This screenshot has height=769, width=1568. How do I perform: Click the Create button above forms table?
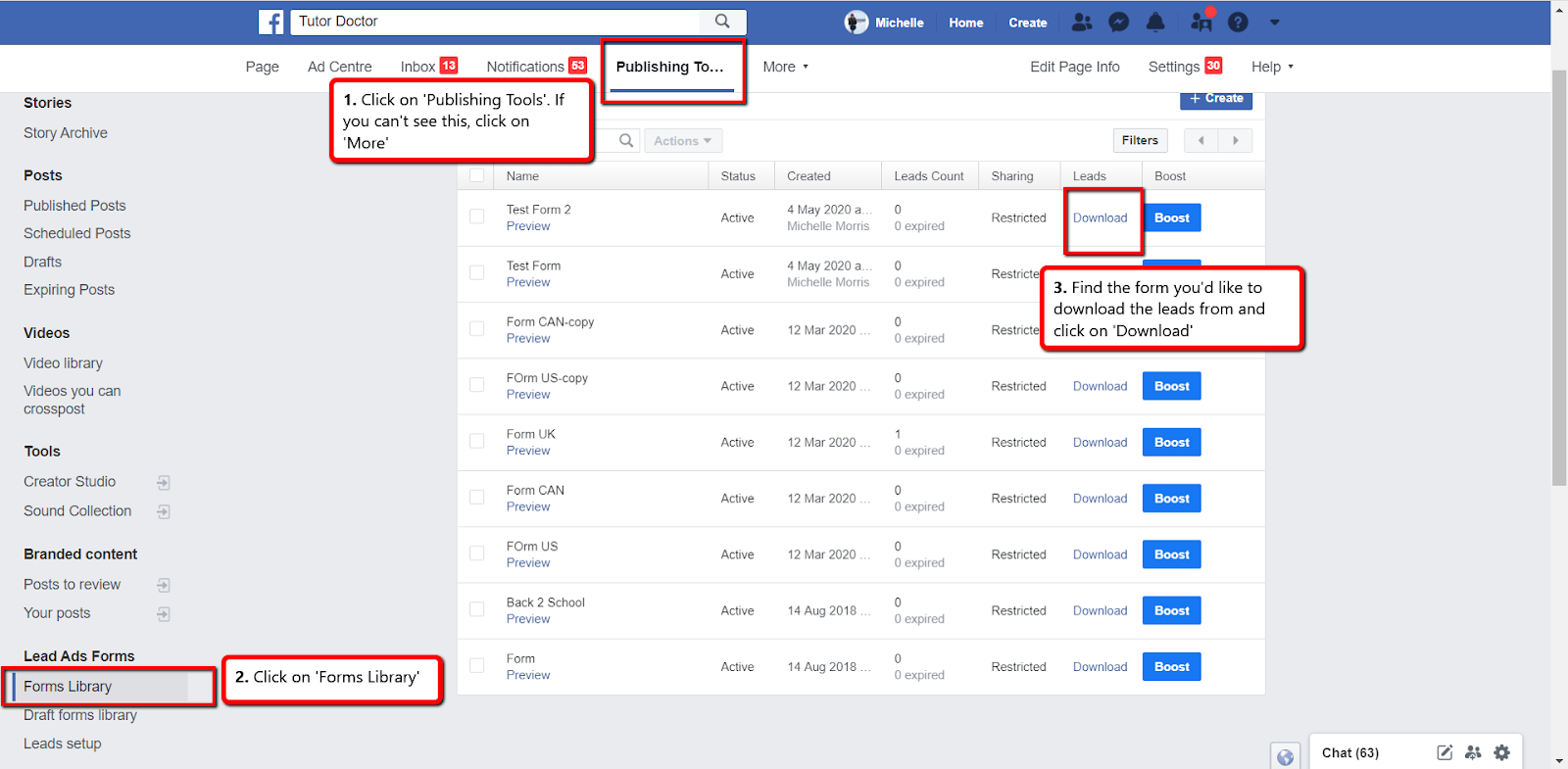pos(1216,99)
